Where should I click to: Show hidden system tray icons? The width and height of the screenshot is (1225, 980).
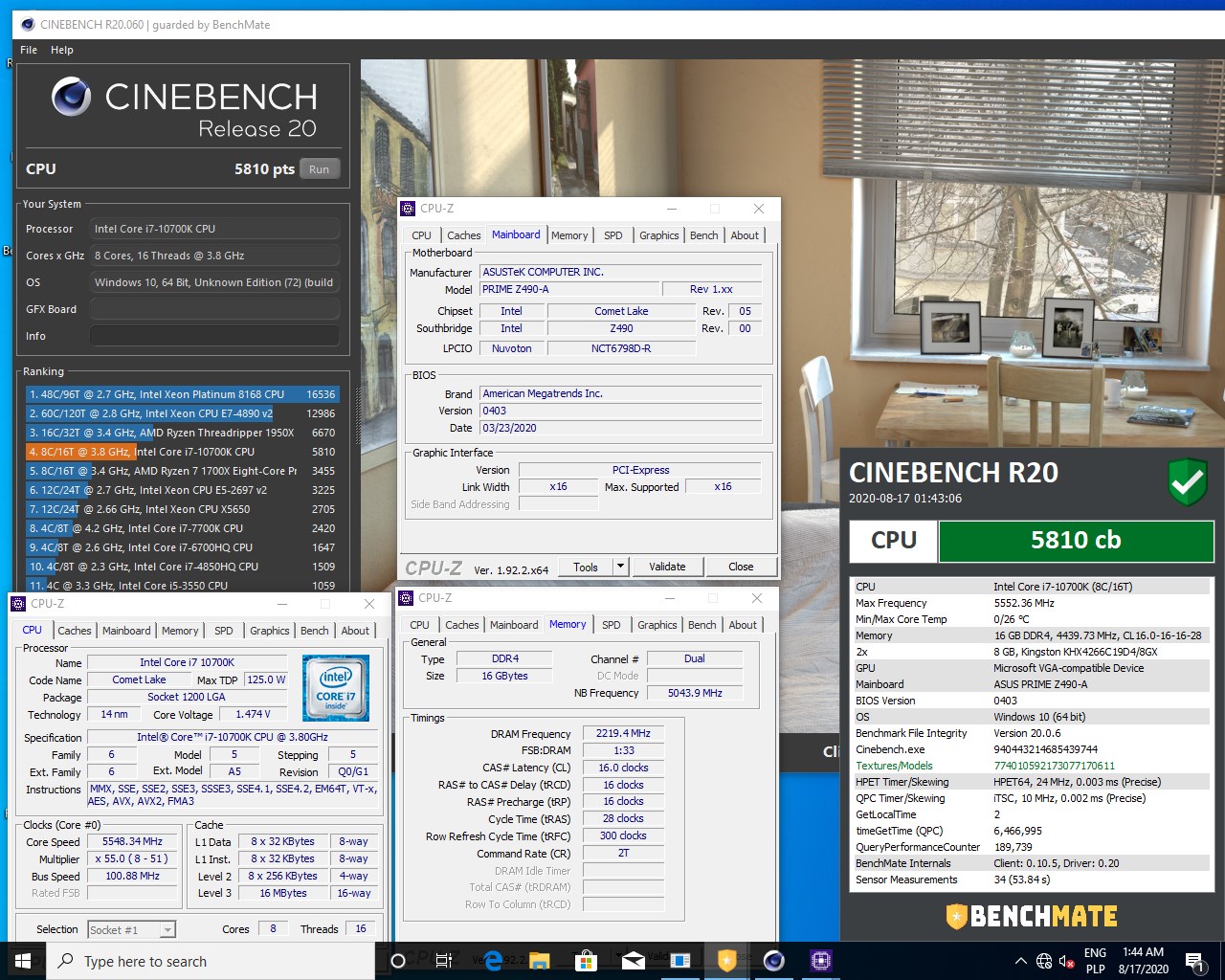click(1021, 961)
